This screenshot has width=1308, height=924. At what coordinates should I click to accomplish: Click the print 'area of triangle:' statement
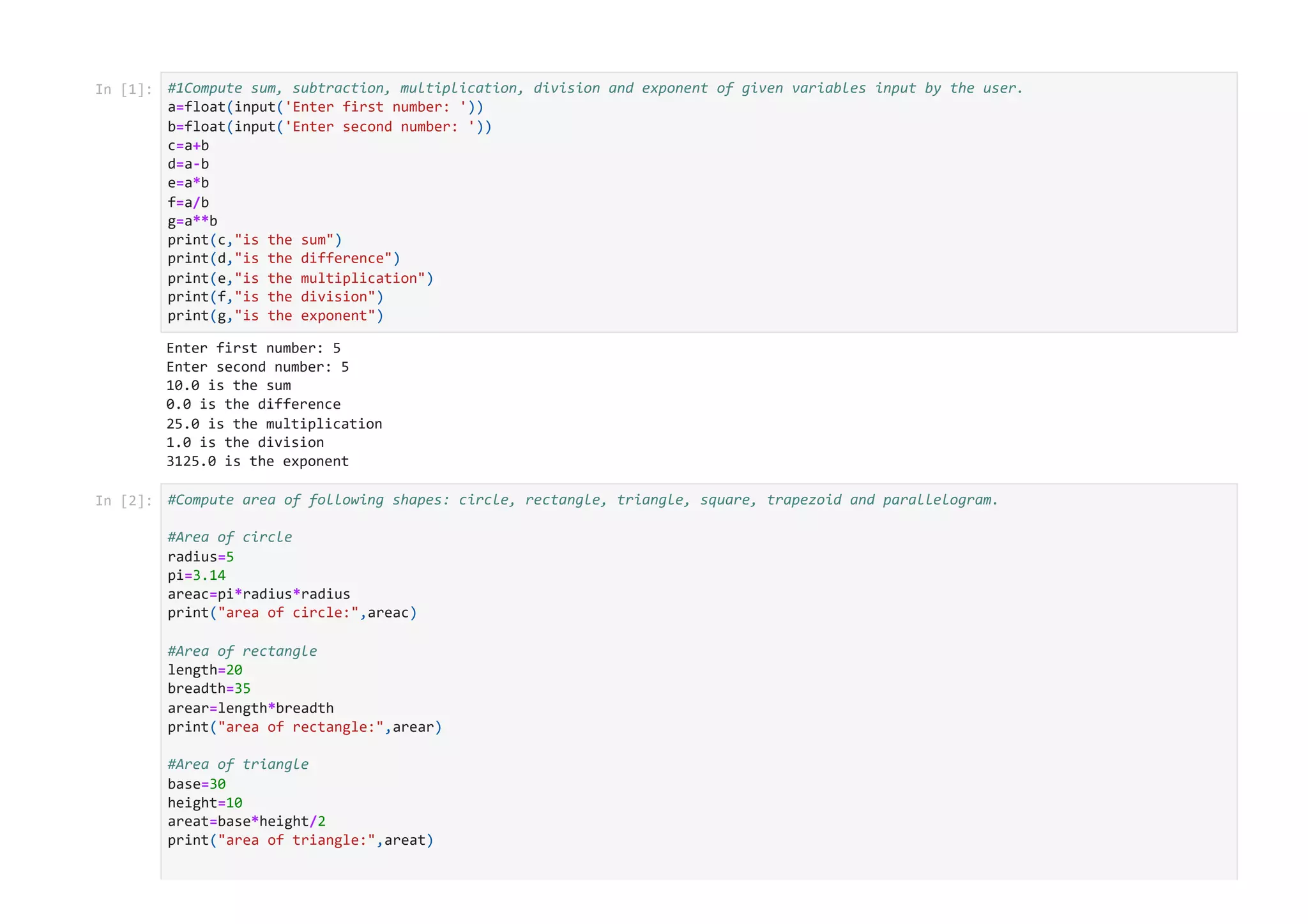tap(300, 840)
